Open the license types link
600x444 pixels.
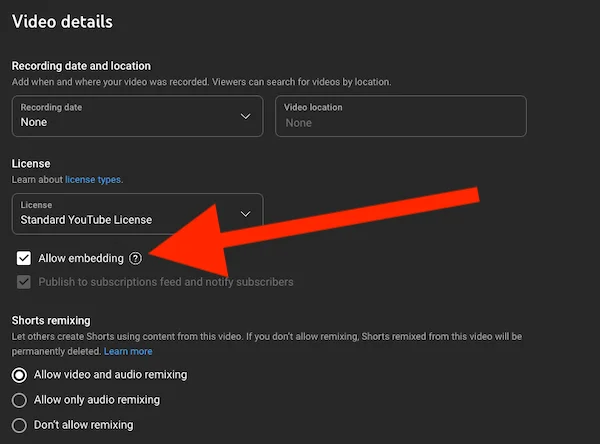point(93,180)
